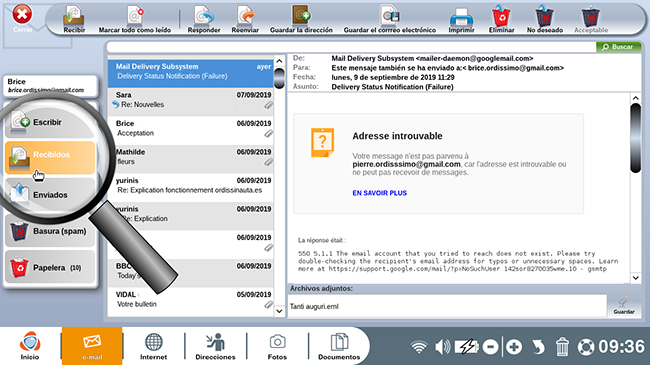Click attachment paperclip on Sara's email
The width and height of the screenshot is (650, 365).
click(x=269, y=105)
